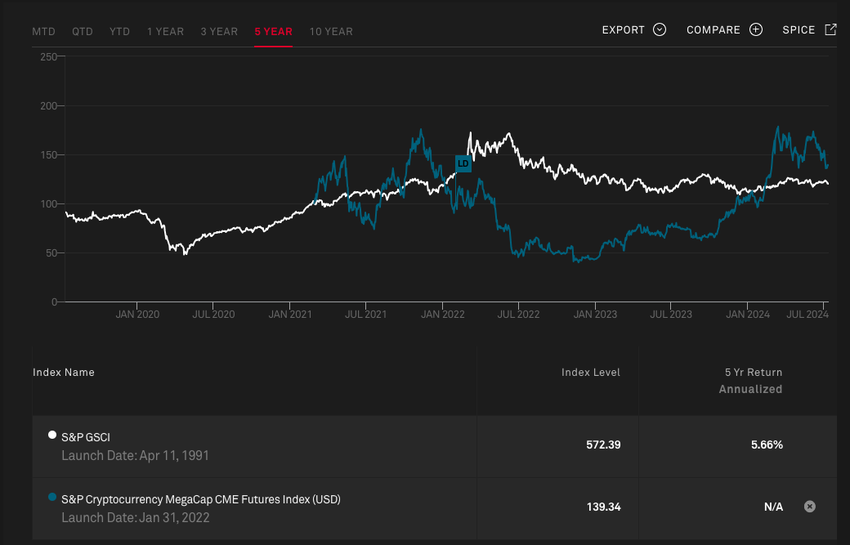
Task: Click the teal dot beside S&P Cryptocurrency MegaCap
Action: pyautogui.click(x=52, y=497)
